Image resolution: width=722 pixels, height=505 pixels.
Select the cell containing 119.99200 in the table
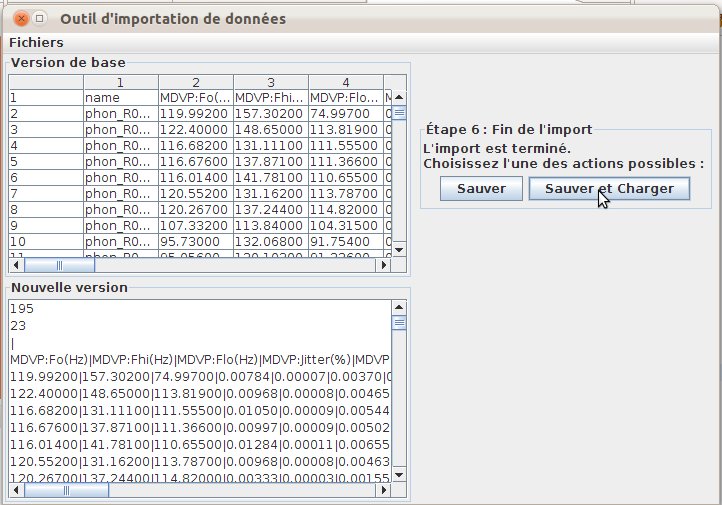coord(196,114)
